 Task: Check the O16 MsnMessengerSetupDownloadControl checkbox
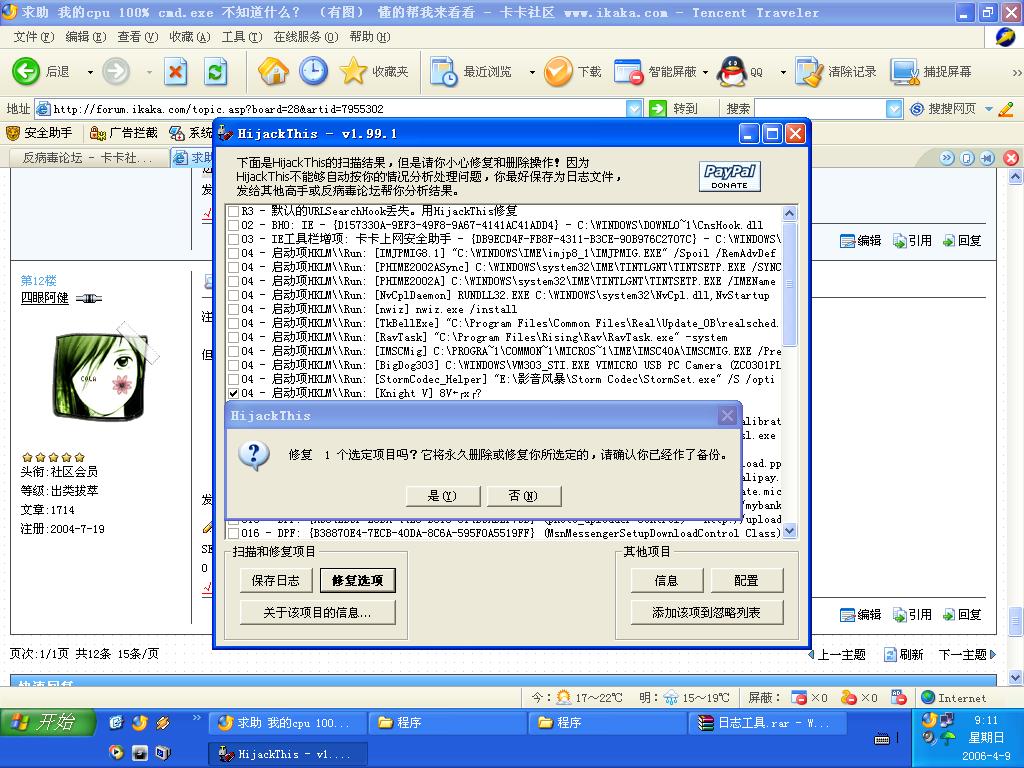tap(232, 534)
